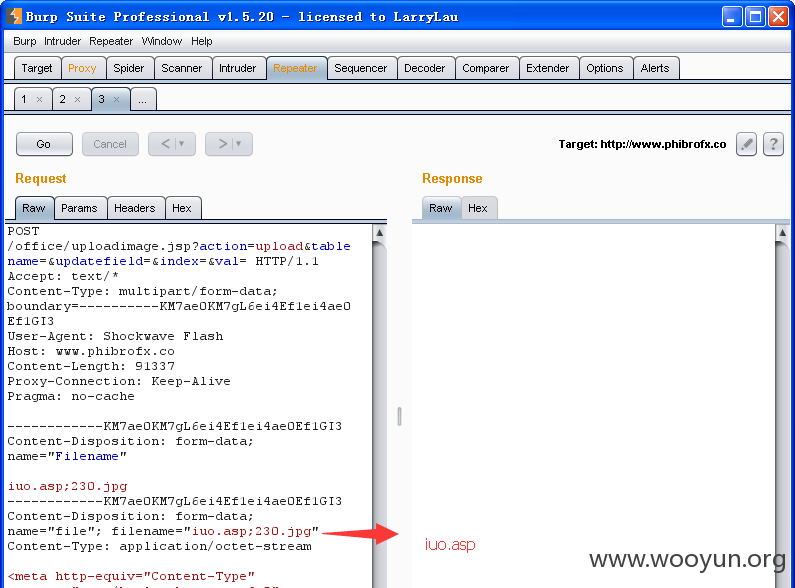Click the Burp Suite title bar logo icon
Screen dimensions: 795x588
tap(14, 16)
